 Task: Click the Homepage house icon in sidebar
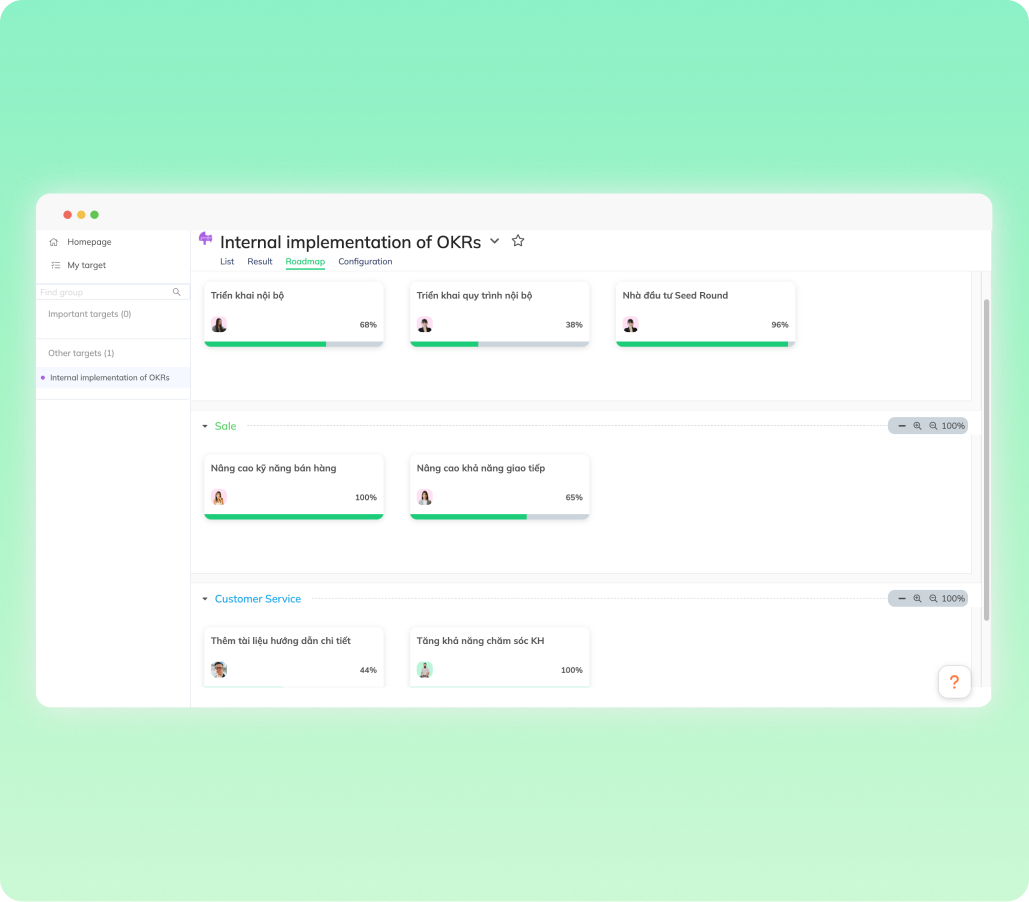coord(54,242)
